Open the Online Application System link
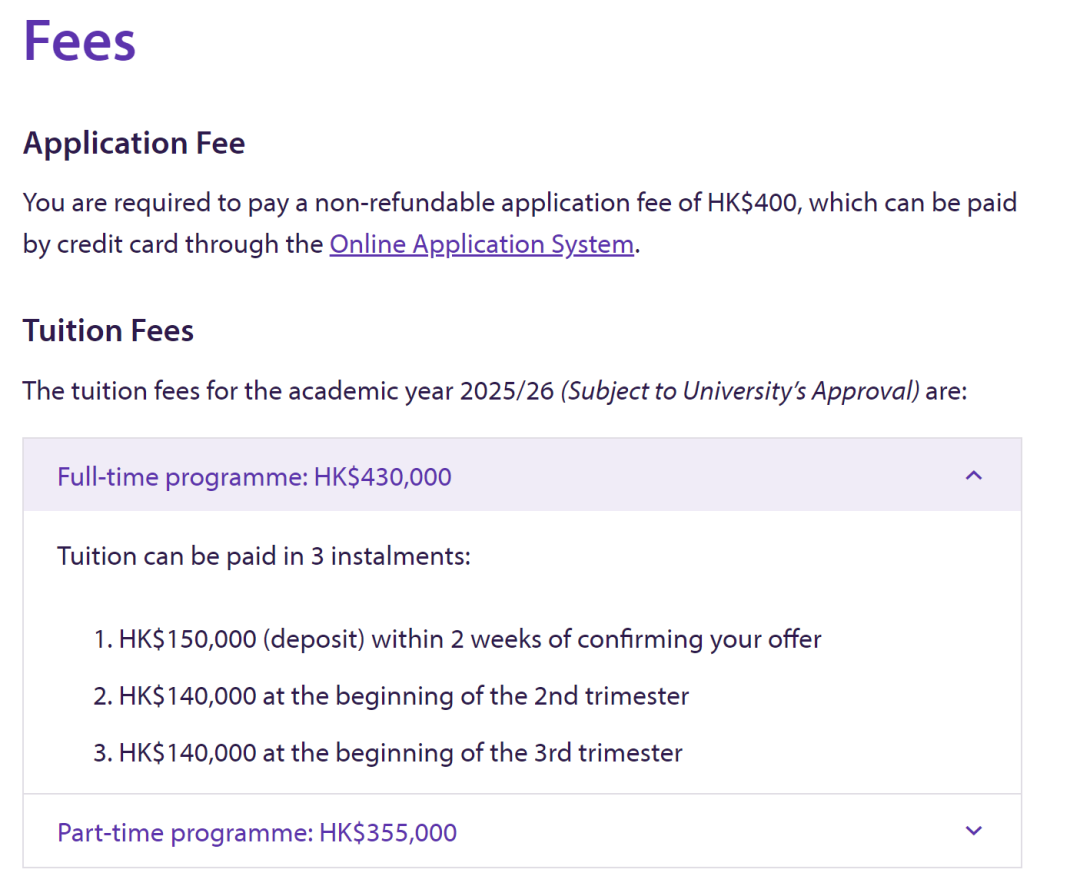Screen dimensions: 1080x886 pos(481,245)
